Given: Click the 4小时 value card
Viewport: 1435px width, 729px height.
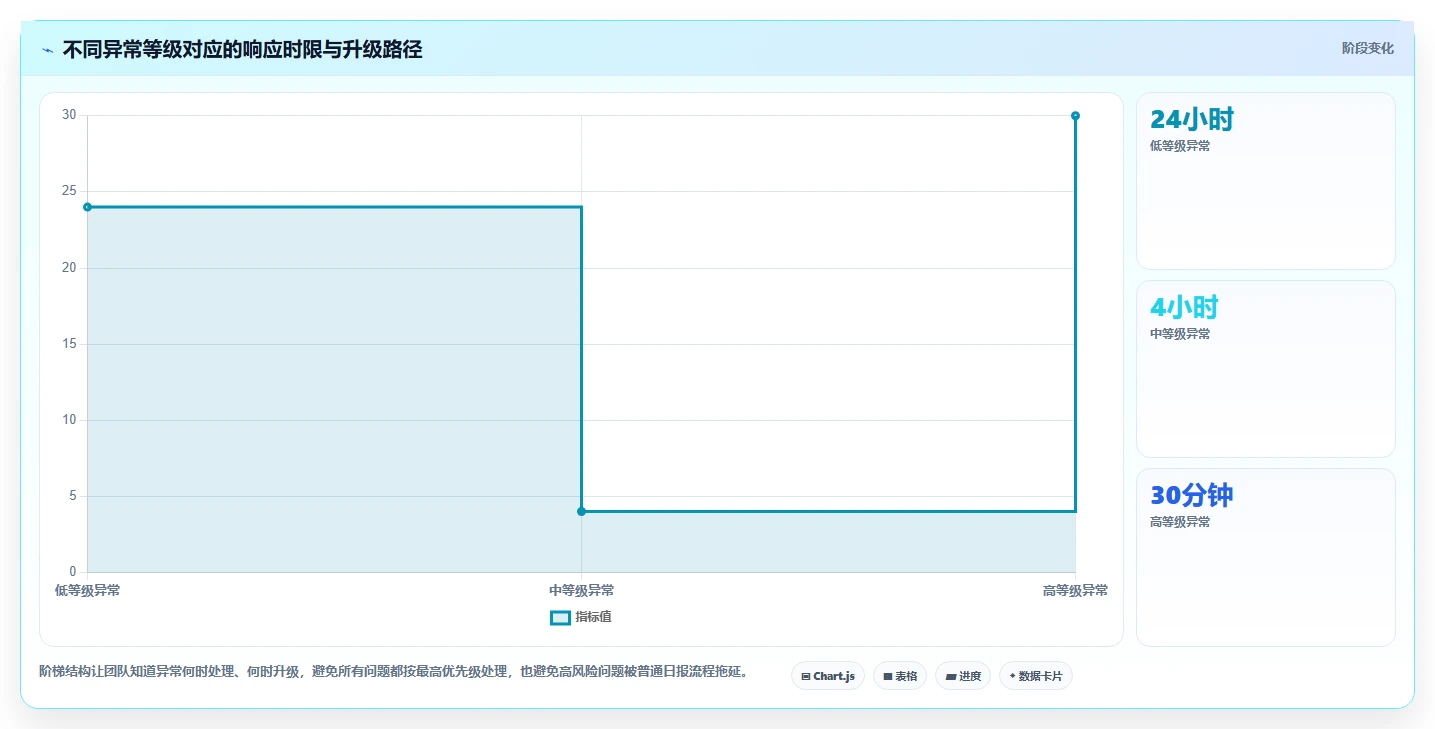Looking at the screenshot, I should (1266, 369).
